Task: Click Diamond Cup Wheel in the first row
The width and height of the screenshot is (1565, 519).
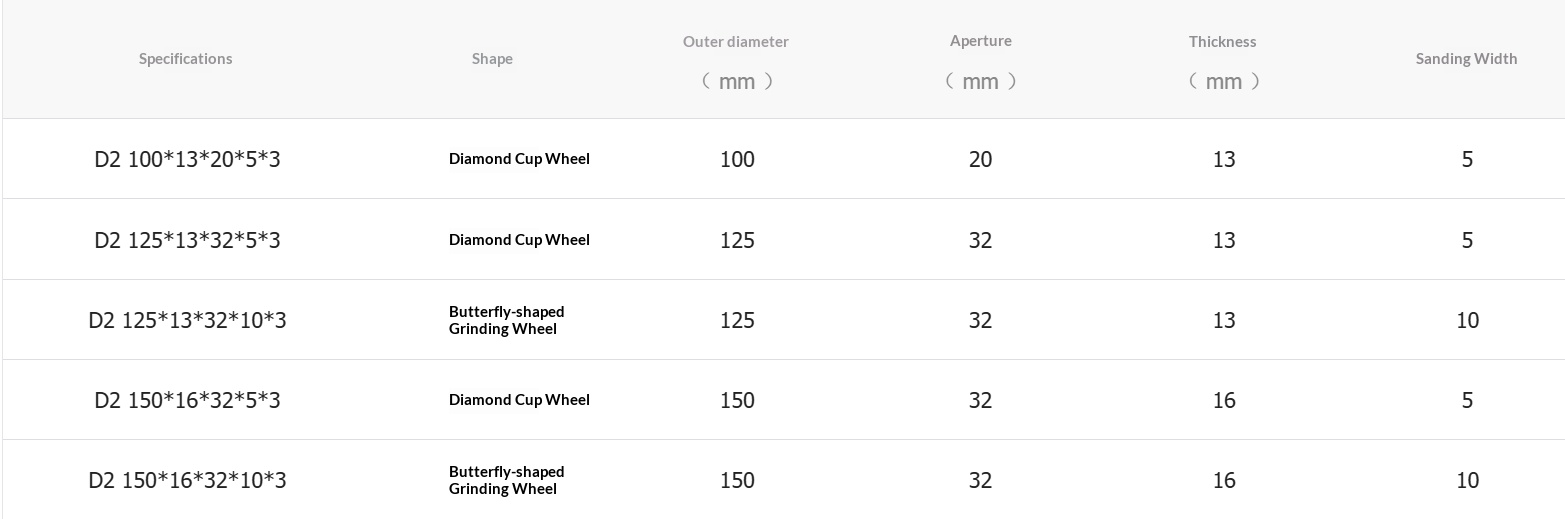Action: (519, 159)
